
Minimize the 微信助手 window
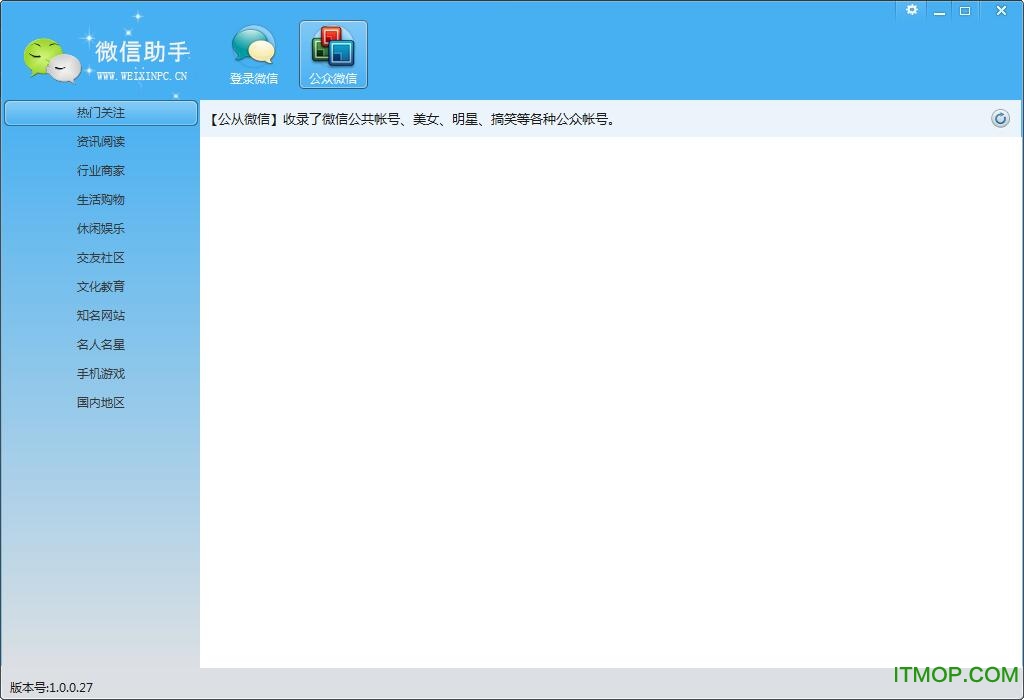pos(938,10)
